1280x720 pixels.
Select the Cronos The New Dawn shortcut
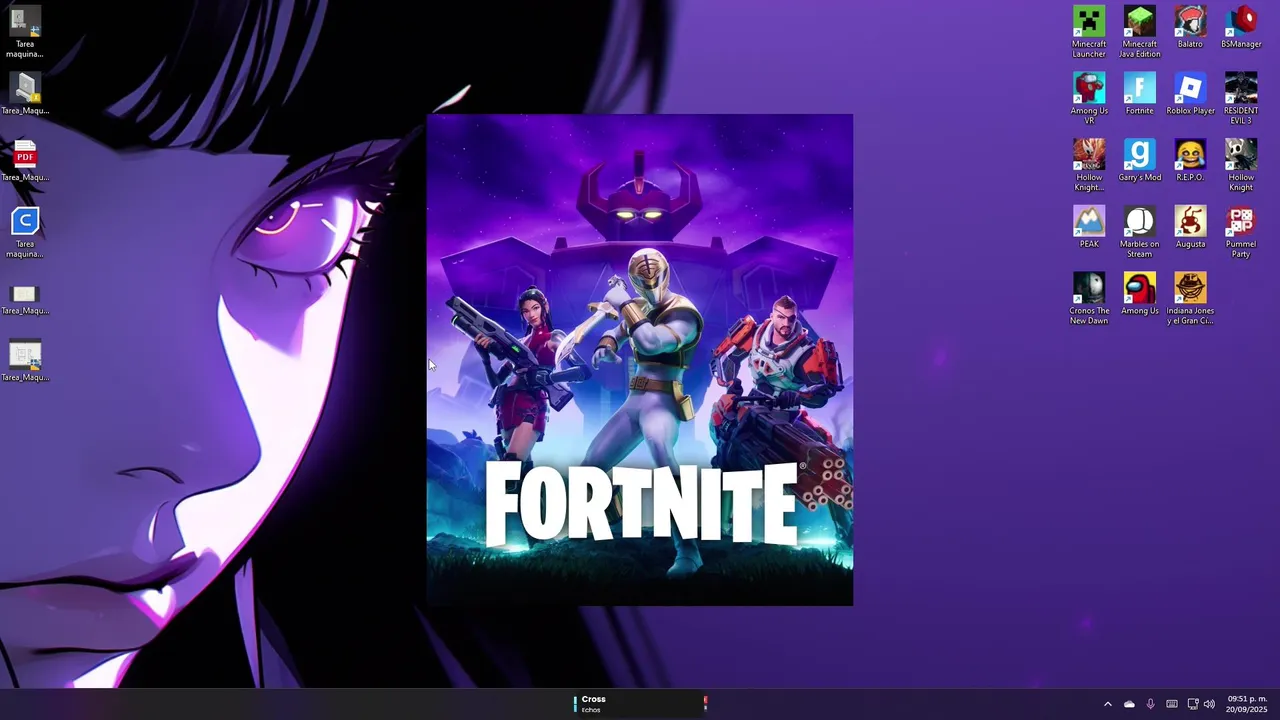[1089, 298]
